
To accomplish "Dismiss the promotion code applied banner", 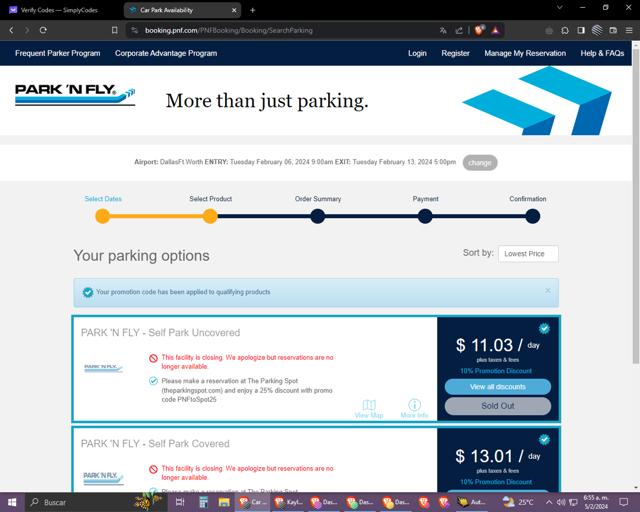I will (548, 290).
